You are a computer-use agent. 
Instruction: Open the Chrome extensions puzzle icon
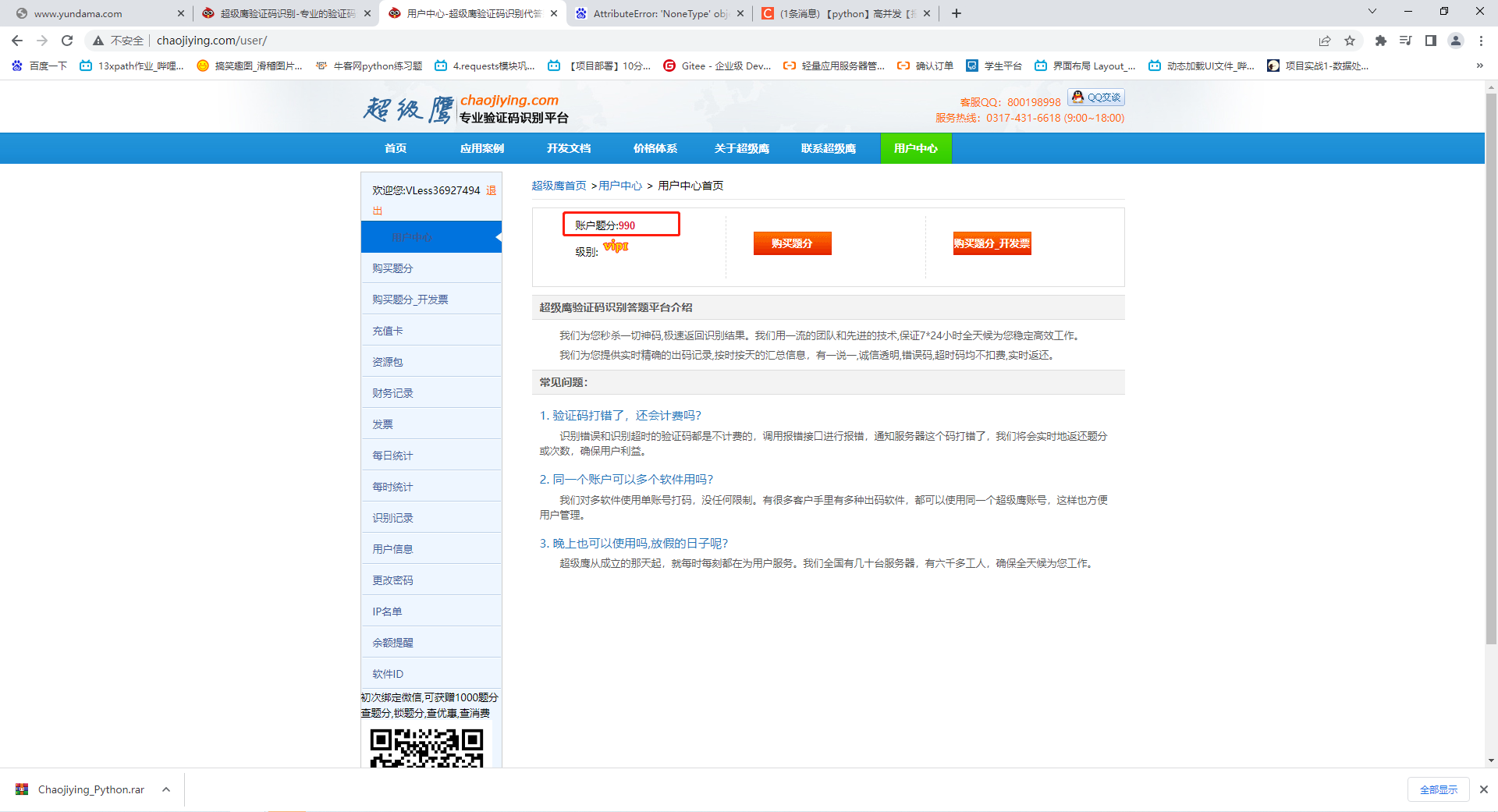[1381, 41]
